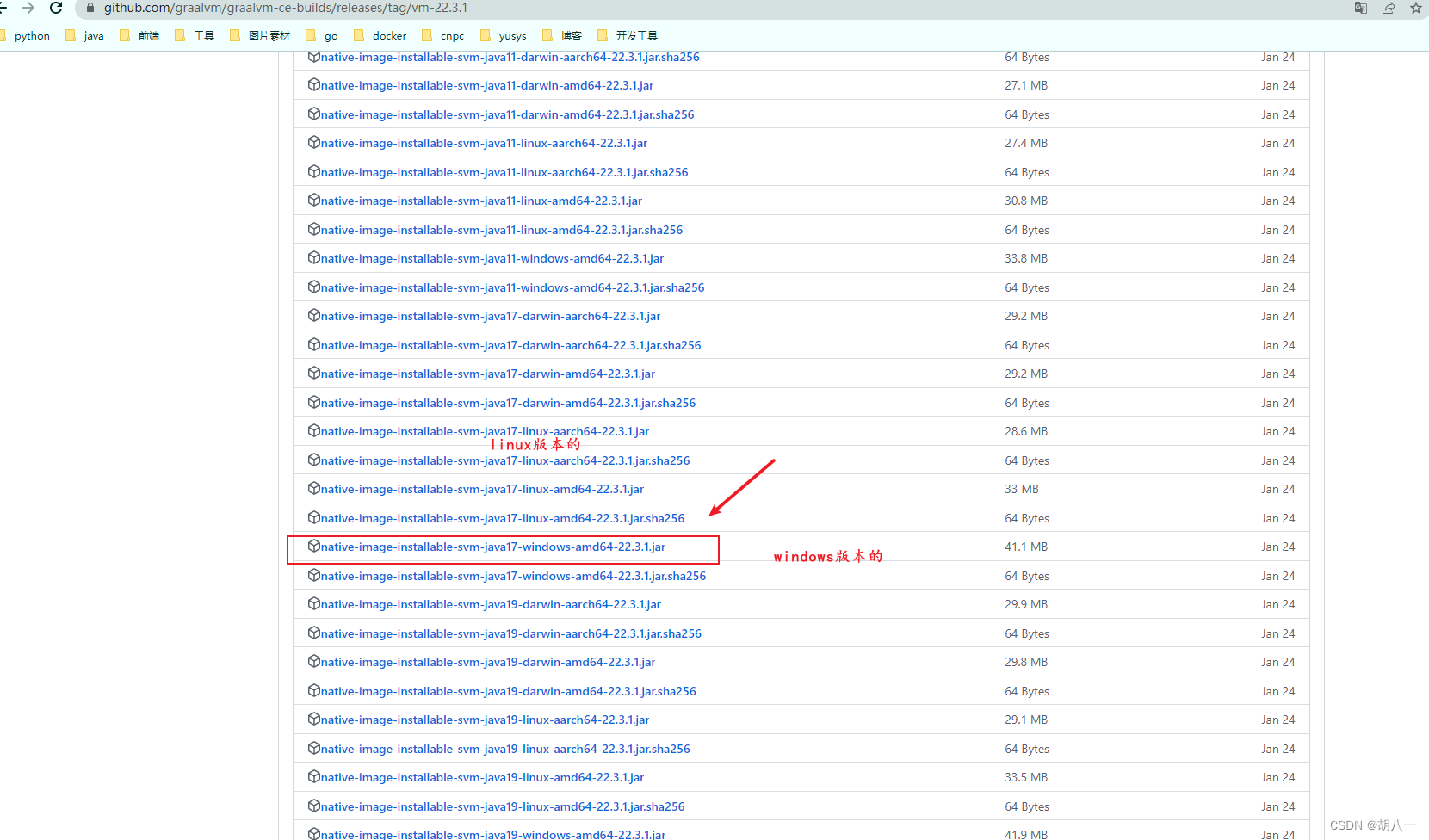Download java11-linux-aarch64-22.3.1.jar.sha256 file

click(504, 172)
